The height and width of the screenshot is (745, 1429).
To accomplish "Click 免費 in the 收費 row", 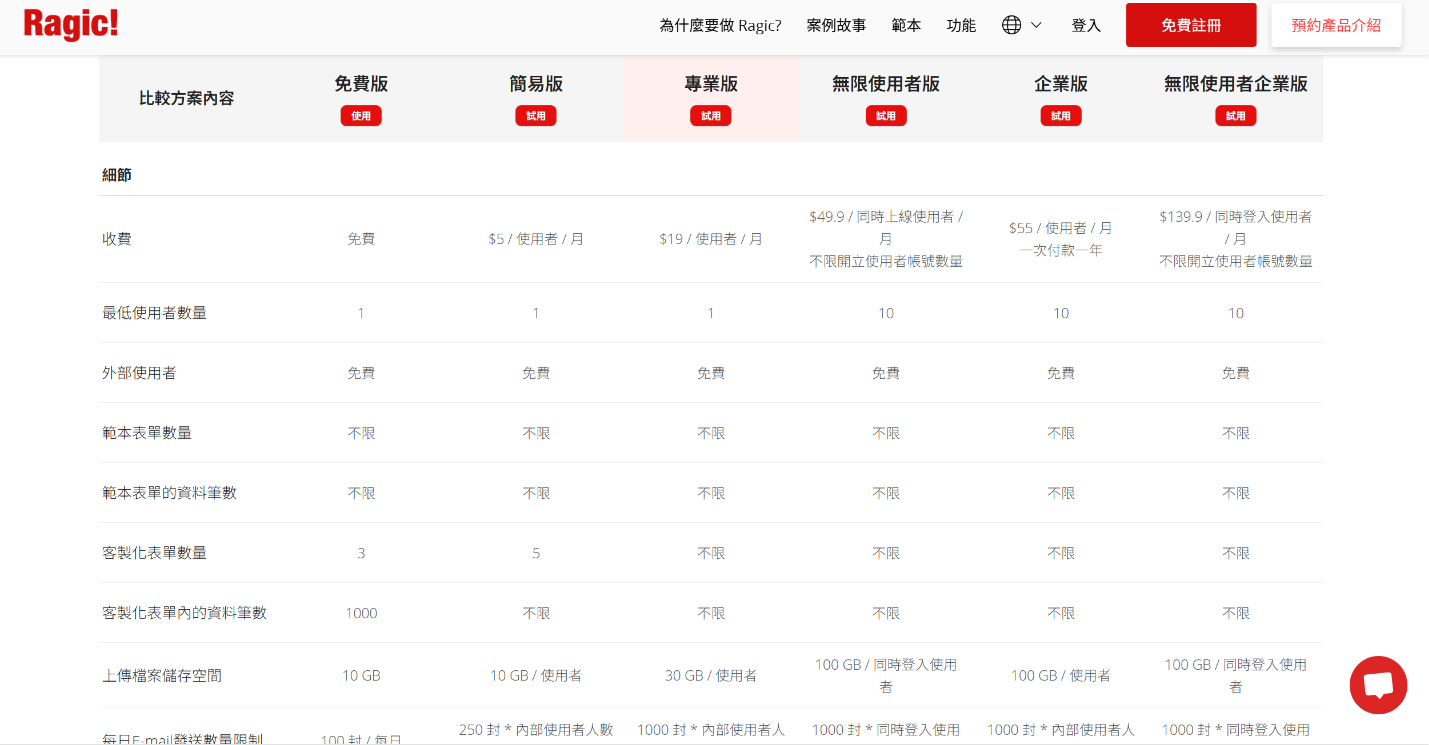I will [361, 239].
